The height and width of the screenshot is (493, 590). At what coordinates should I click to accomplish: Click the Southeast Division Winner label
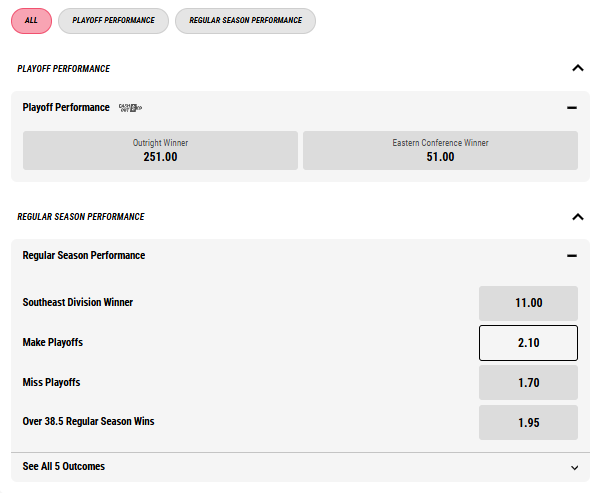pos(78,302)
